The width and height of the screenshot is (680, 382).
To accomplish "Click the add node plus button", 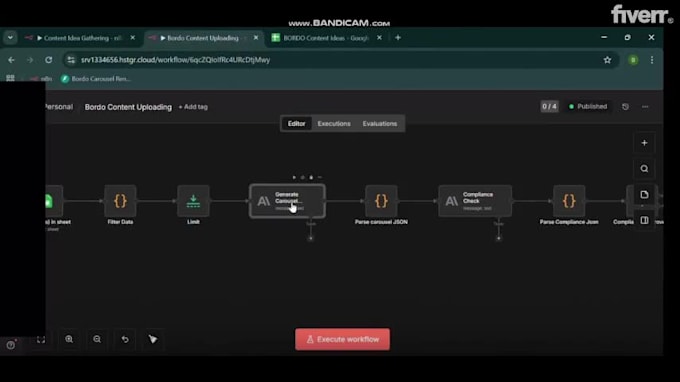I will click(x=644, y=143).
